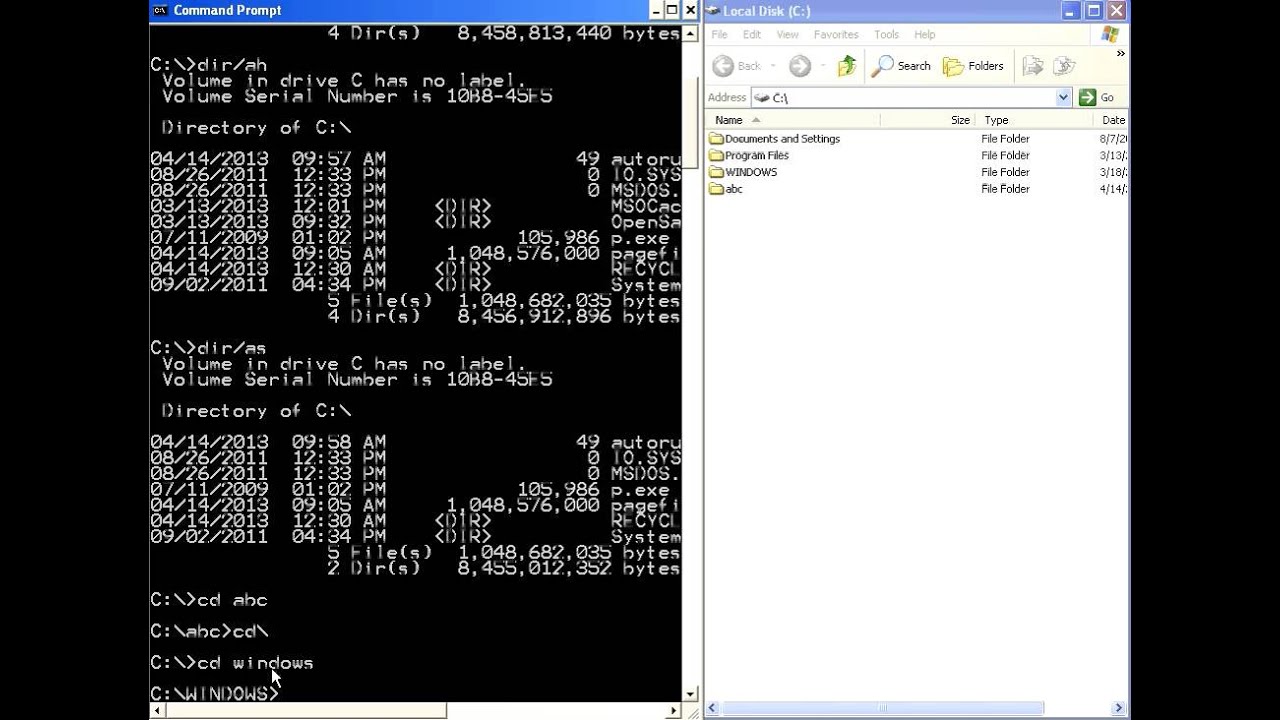The height and width of the screenshot is (720, 1280).
Task: Click the Command Prompt title bar icon
Action: (x=160, y=11)
